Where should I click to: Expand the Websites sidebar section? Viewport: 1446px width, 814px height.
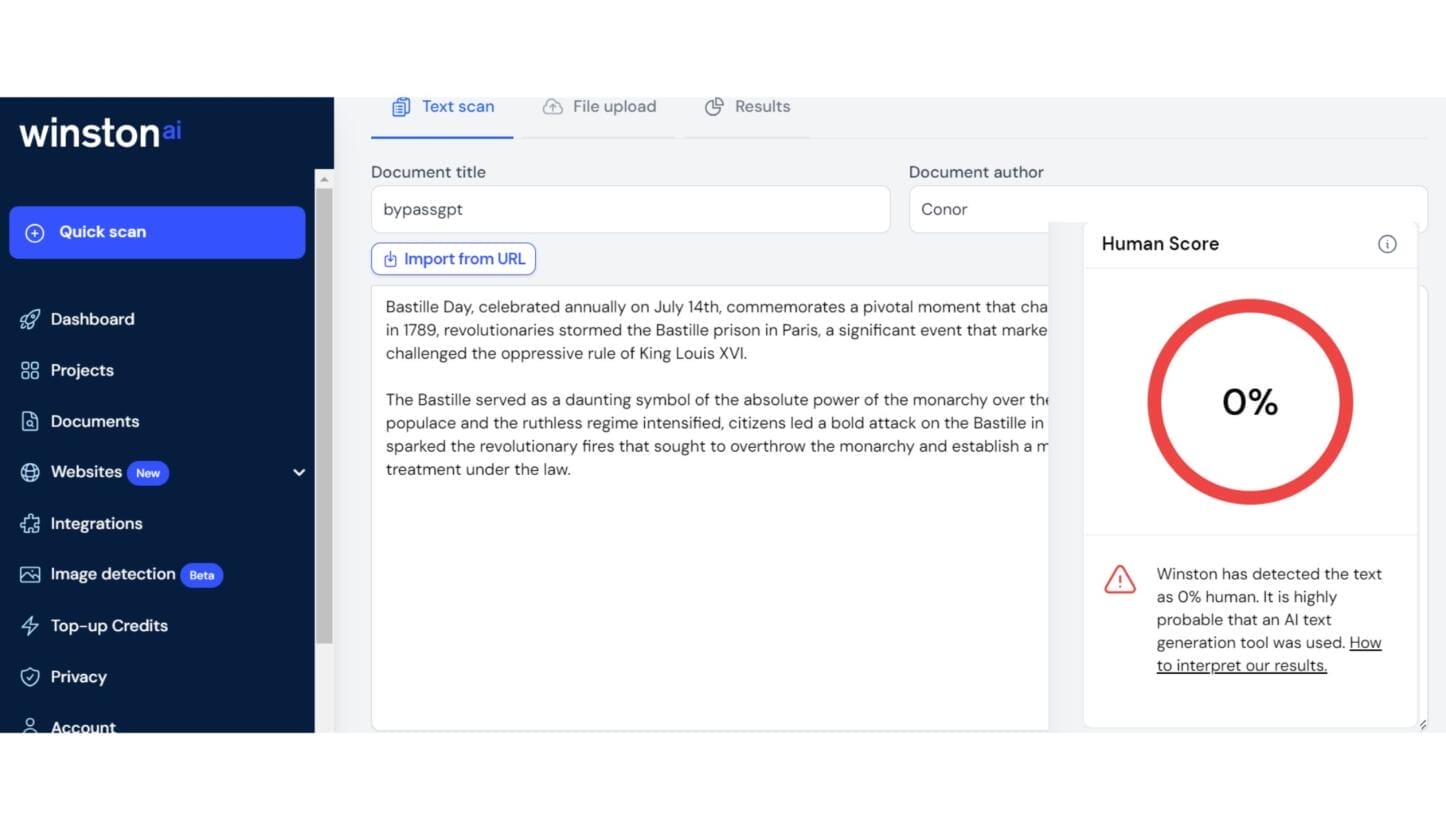pos(298,472)
